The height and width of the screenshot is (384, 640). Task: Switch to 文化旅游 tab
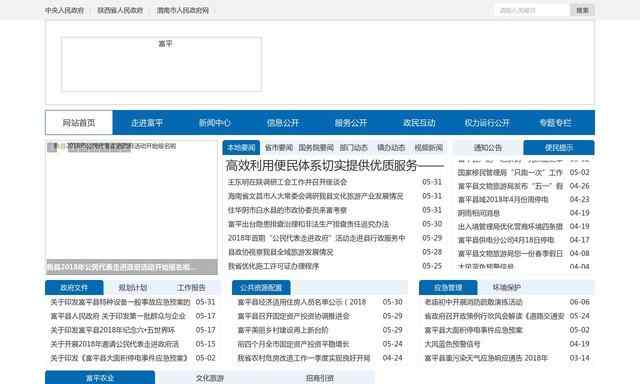pyautogui.click(x=210, y=378)
